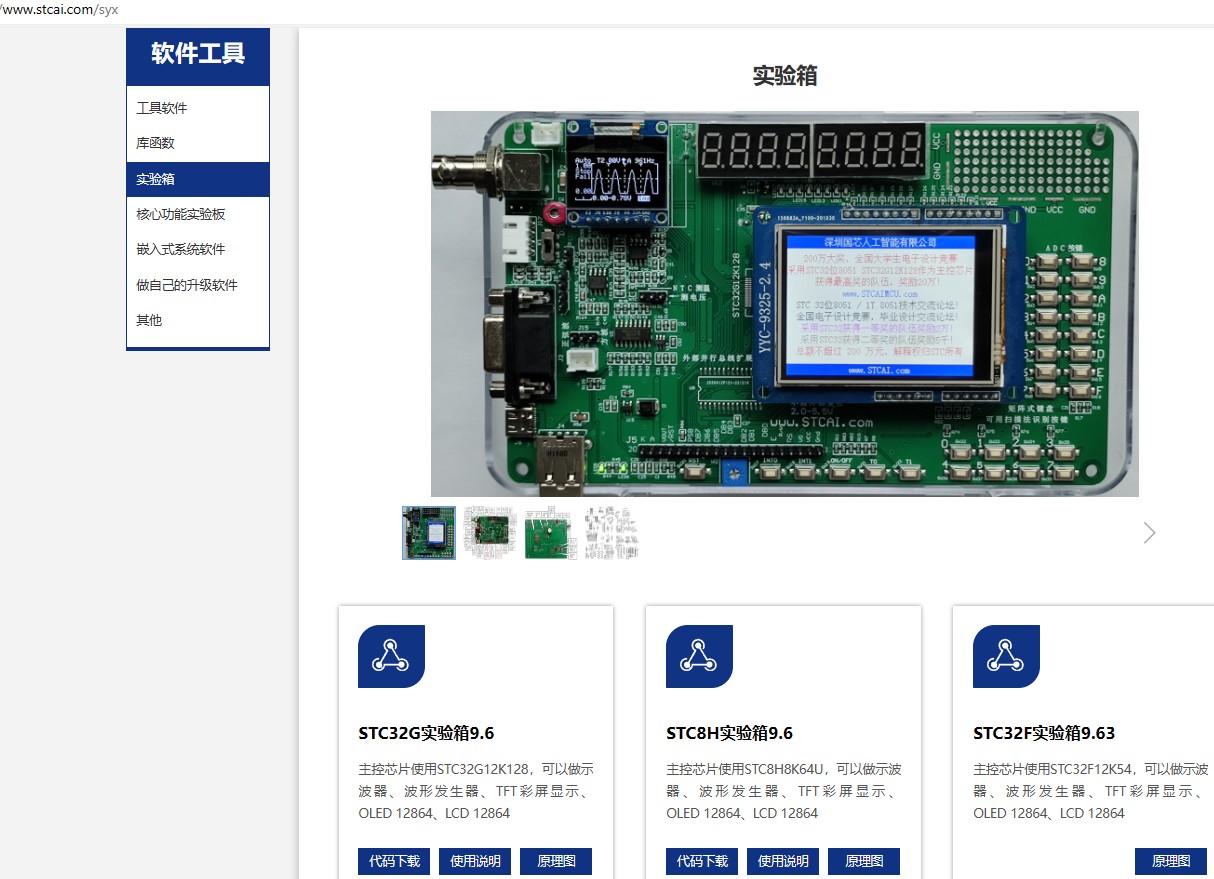Select the second carousel thumbnail
This screenshot has width=1214, height=879.
point(490,533)
